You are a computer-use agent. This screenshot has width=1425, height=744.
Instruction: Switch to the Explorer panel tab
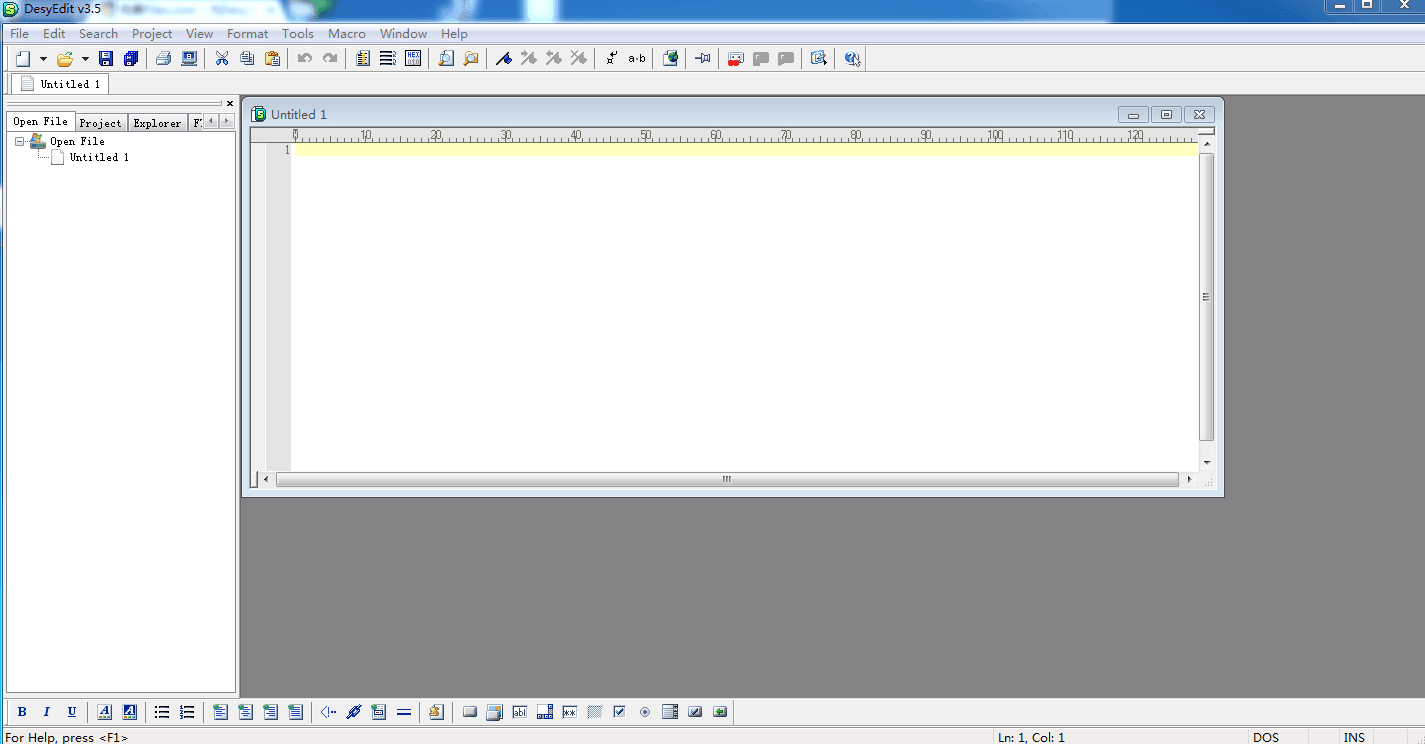coord(157,123)
